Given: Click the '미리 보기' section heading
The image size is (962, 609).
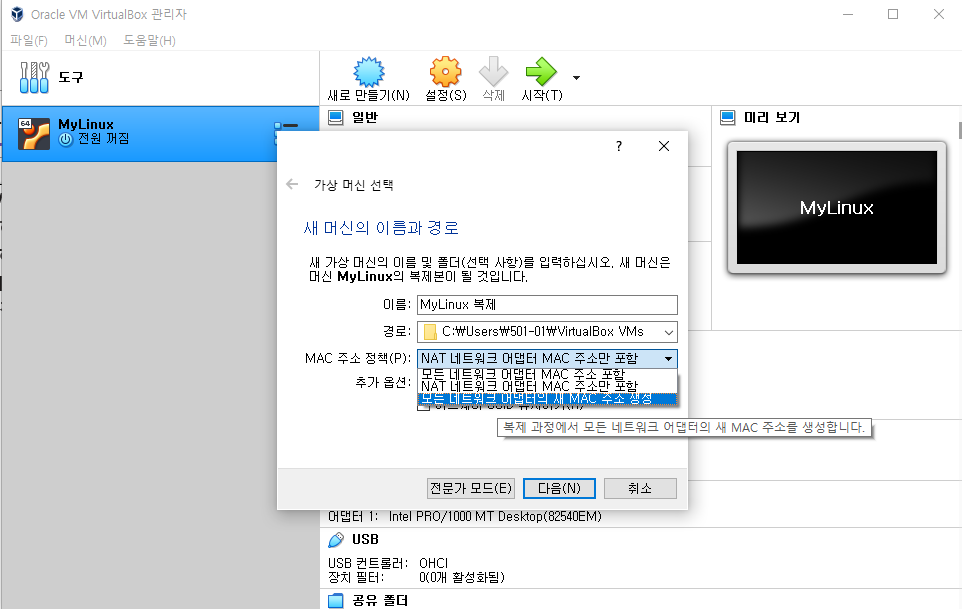Looking at the screenshot, I should pyautogui.click(x=772, y=117).
